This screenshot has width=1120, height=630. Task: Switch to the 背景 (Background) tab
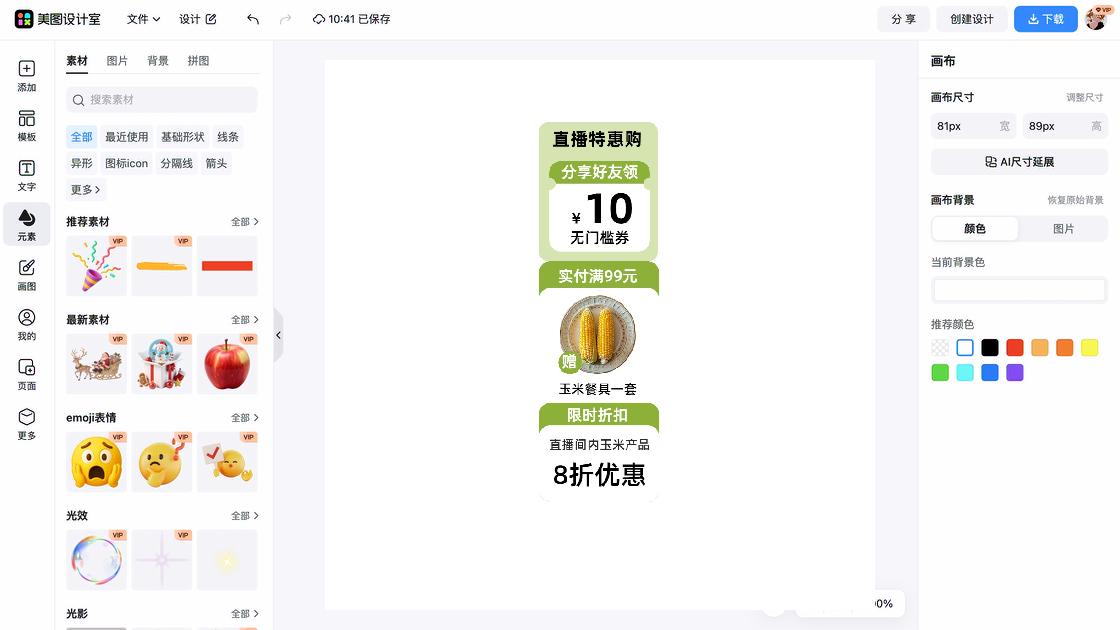[157, 60]
